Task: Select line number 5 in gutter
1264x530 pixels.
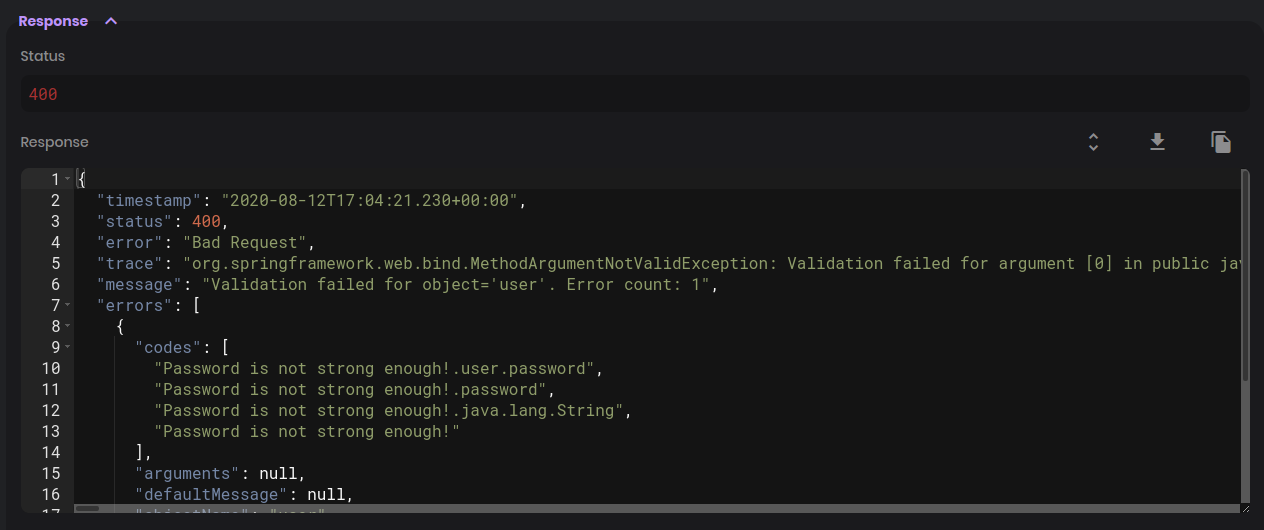Action: [x=55, y=263]
